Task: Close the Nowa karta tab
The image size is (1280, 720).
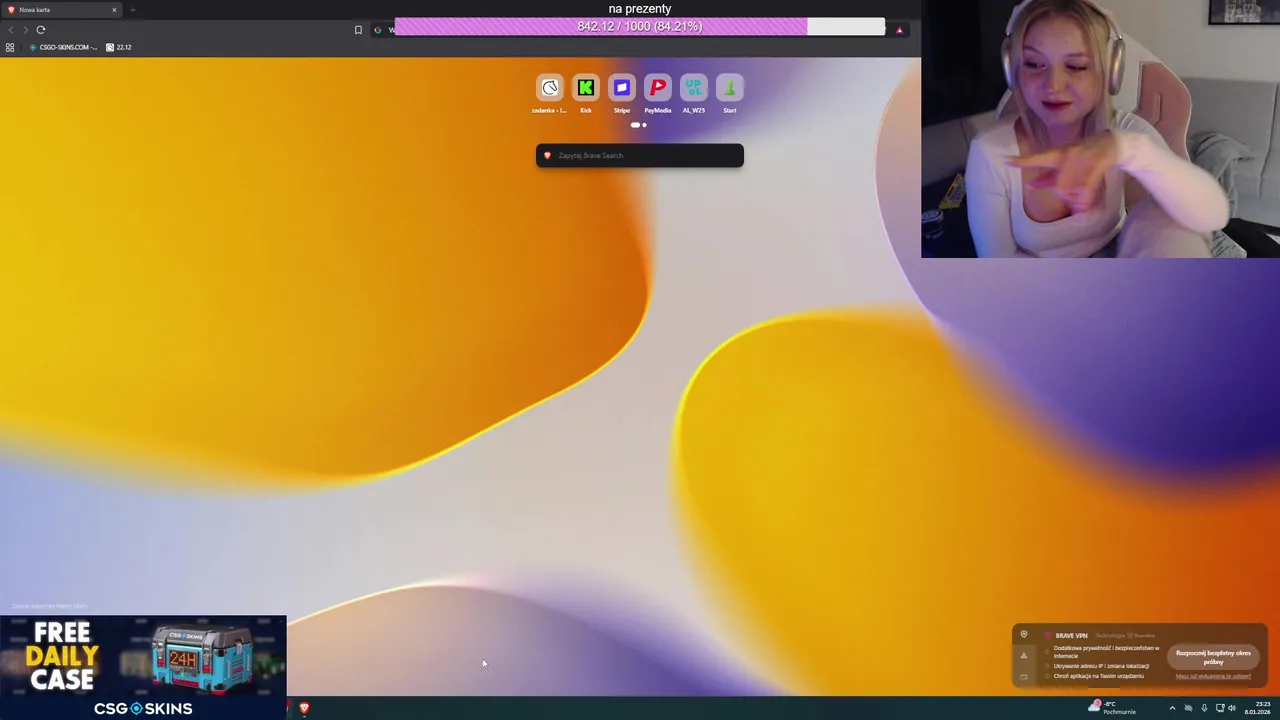Action: coord(114,10)
